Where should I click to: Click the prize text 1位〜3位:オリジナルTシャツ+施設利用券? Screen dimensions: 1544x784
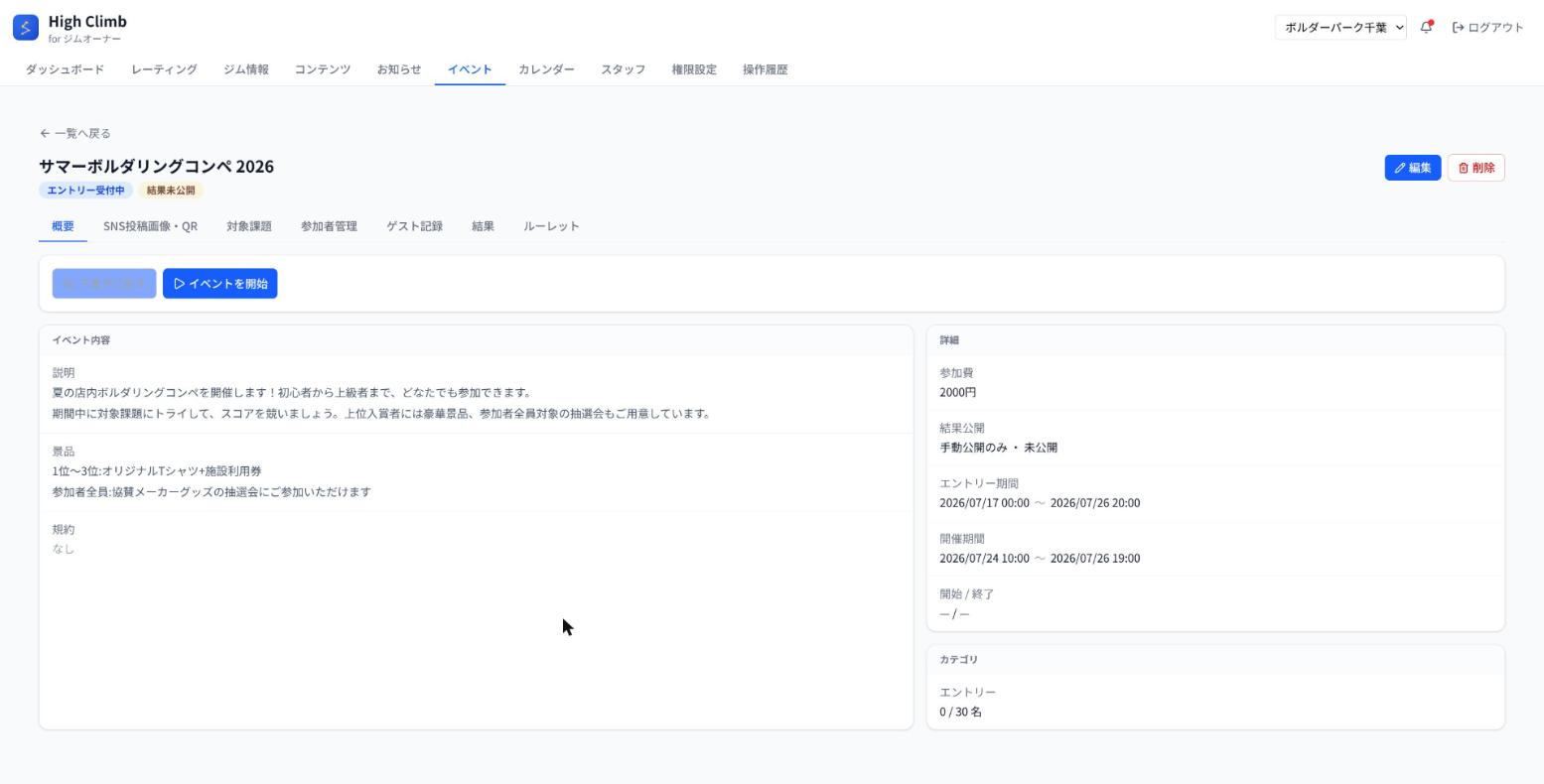157,471
